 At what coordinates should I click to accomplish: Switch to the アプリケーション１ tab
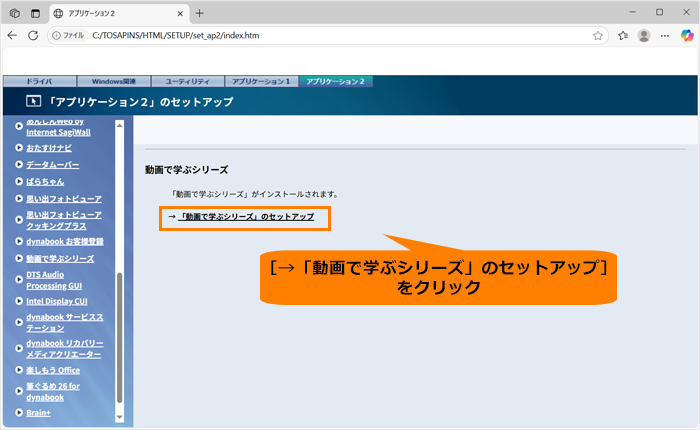(261, 81)
